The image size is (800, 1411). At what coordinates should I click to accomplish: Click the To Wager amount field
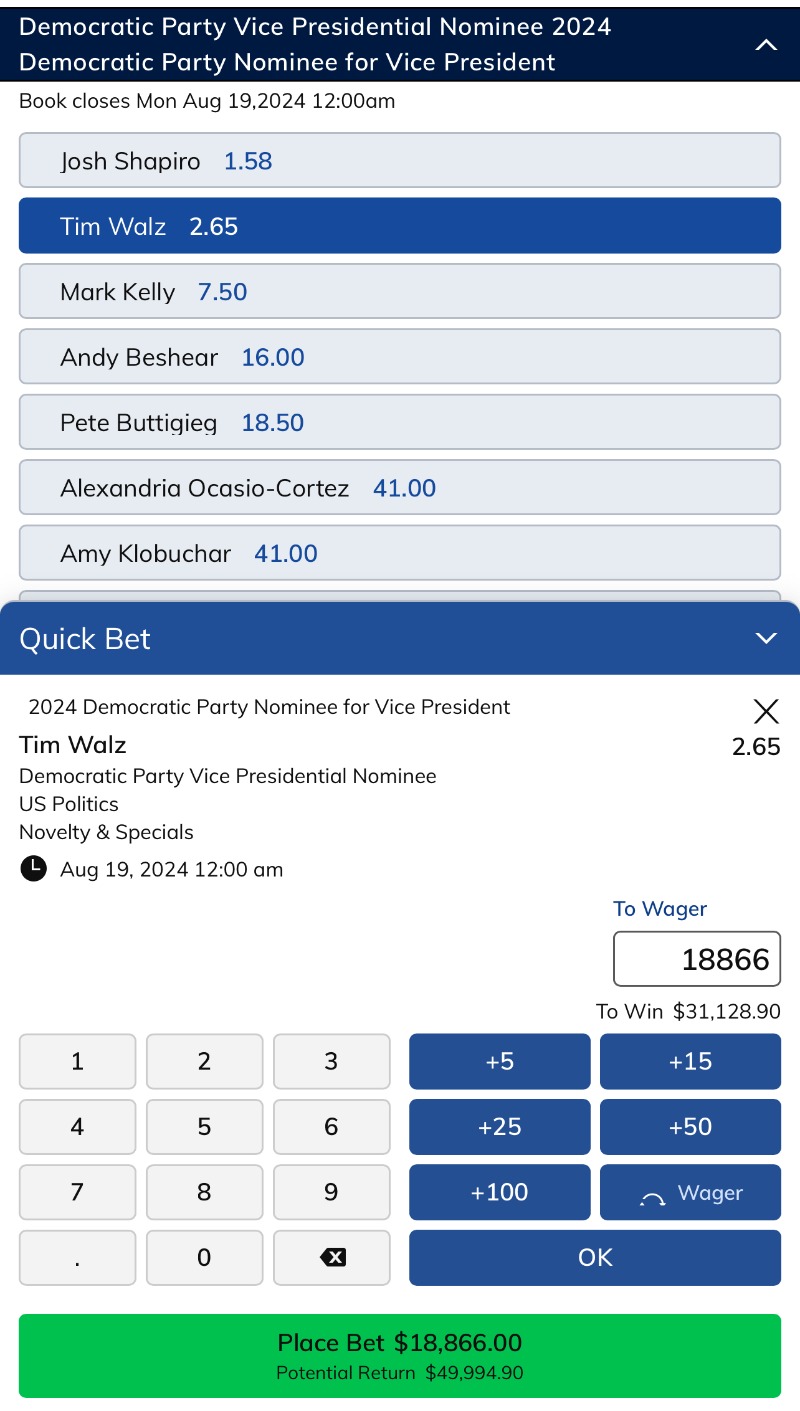click(696, 959)
